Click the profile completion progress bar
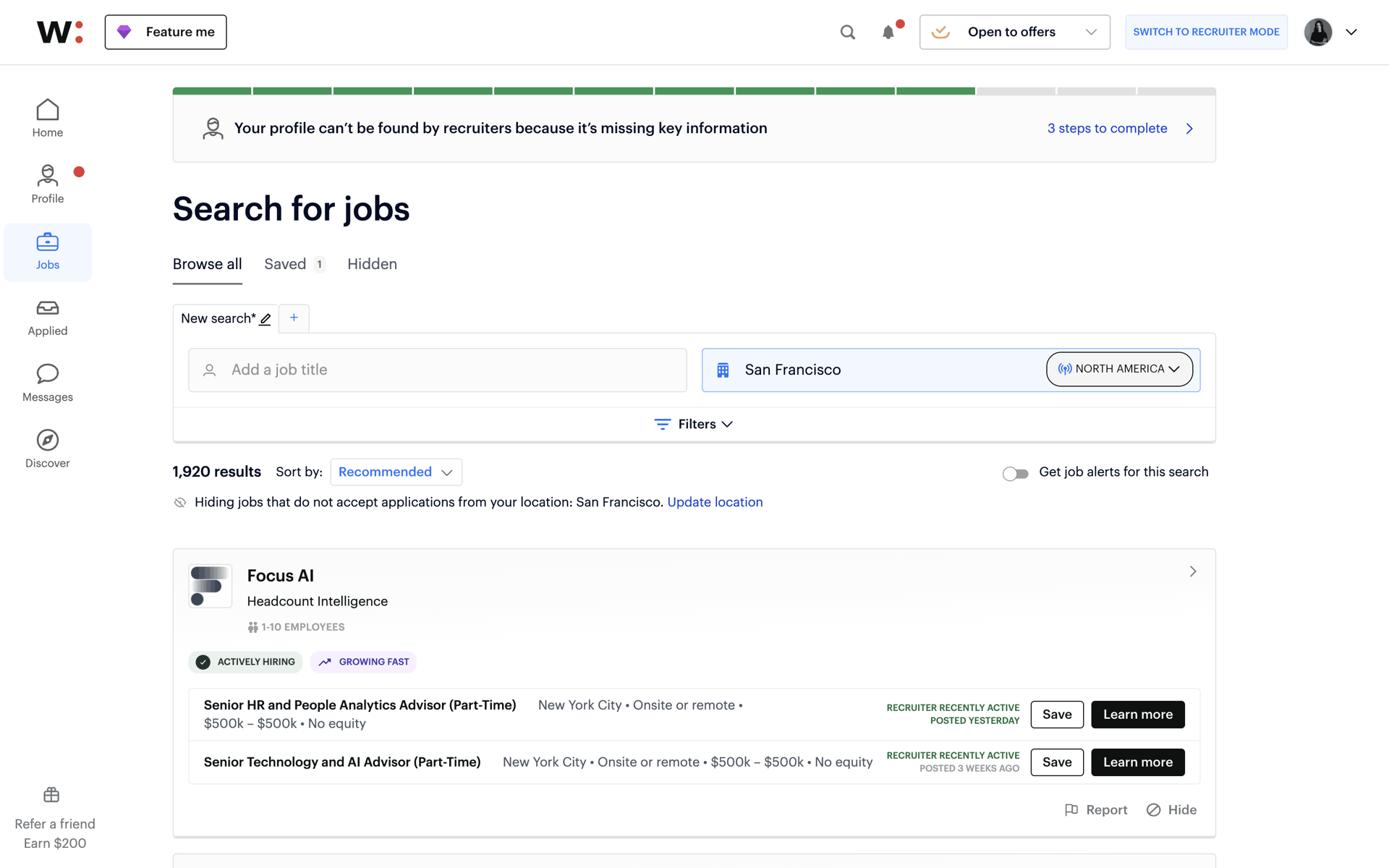The height and width of the screenshot is (868, 1389). 694,91
